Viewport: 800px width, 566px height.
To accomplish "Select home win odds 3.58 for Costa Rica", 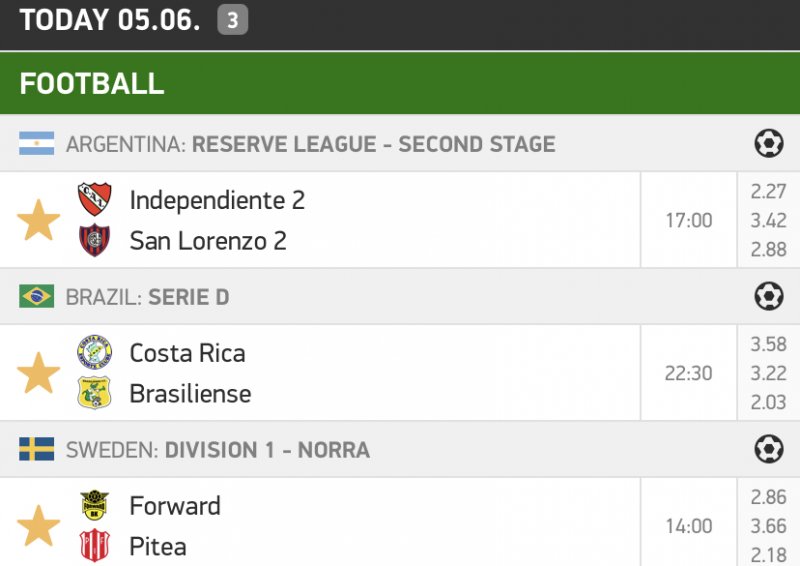I will click(x=768, y=344).
